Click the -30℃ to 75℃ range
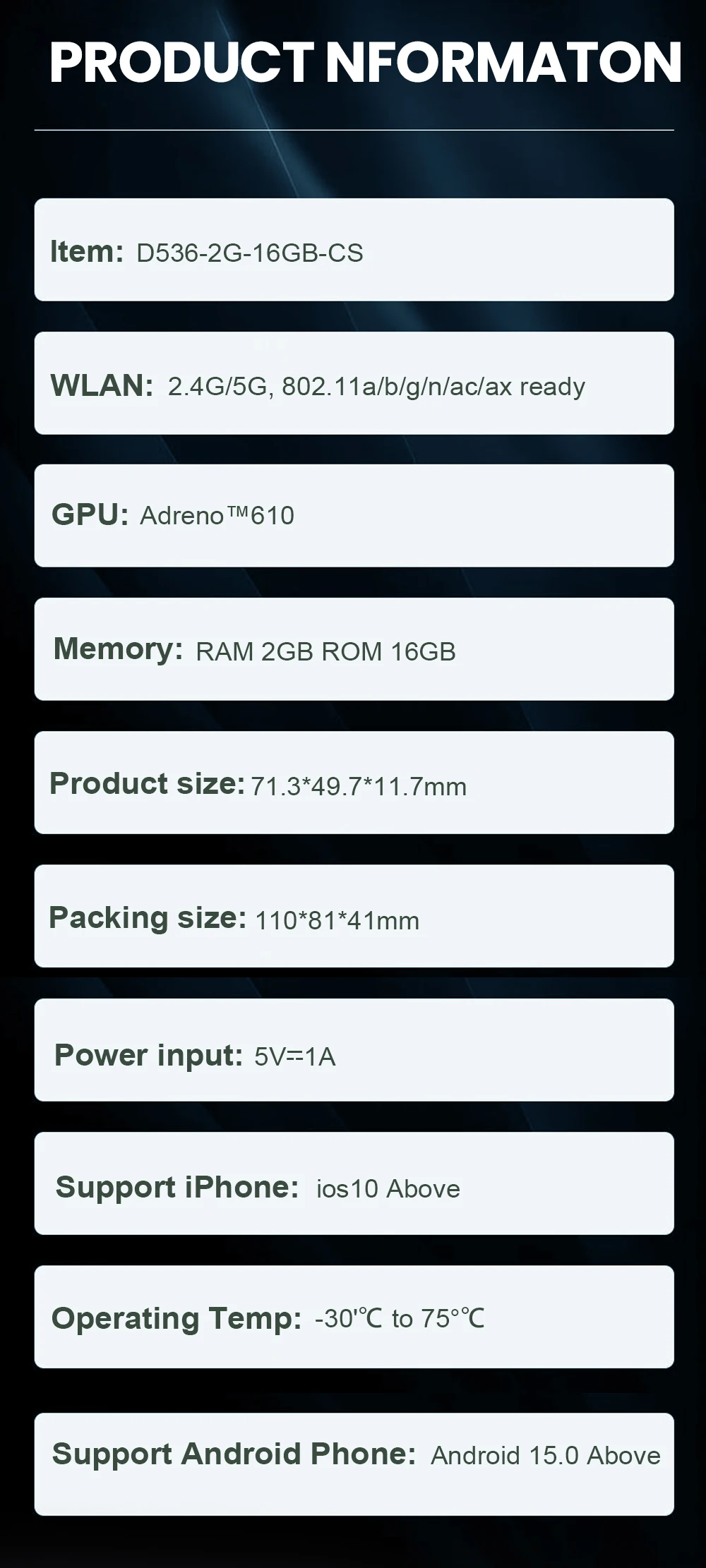 pos(400,1318)
